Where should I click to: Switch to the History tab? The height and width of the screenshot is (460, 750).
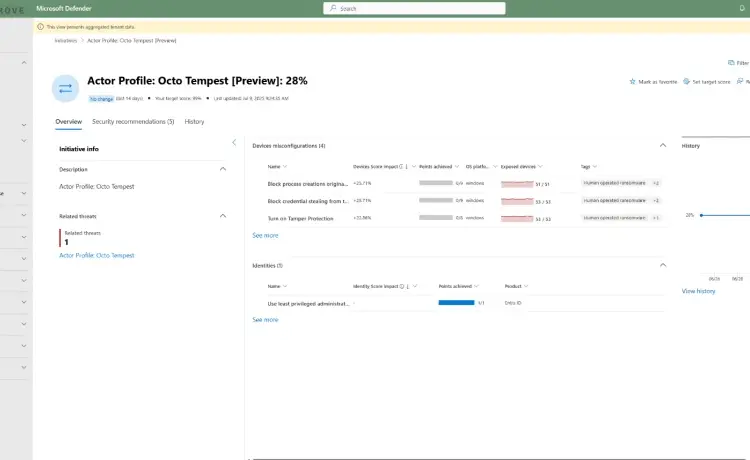click(x=194, y=121)
